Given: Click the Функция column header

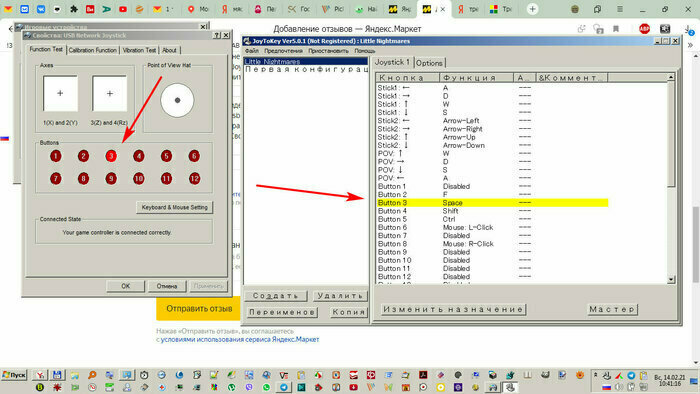Looking at the screenshot, I should tap(476, 78).
